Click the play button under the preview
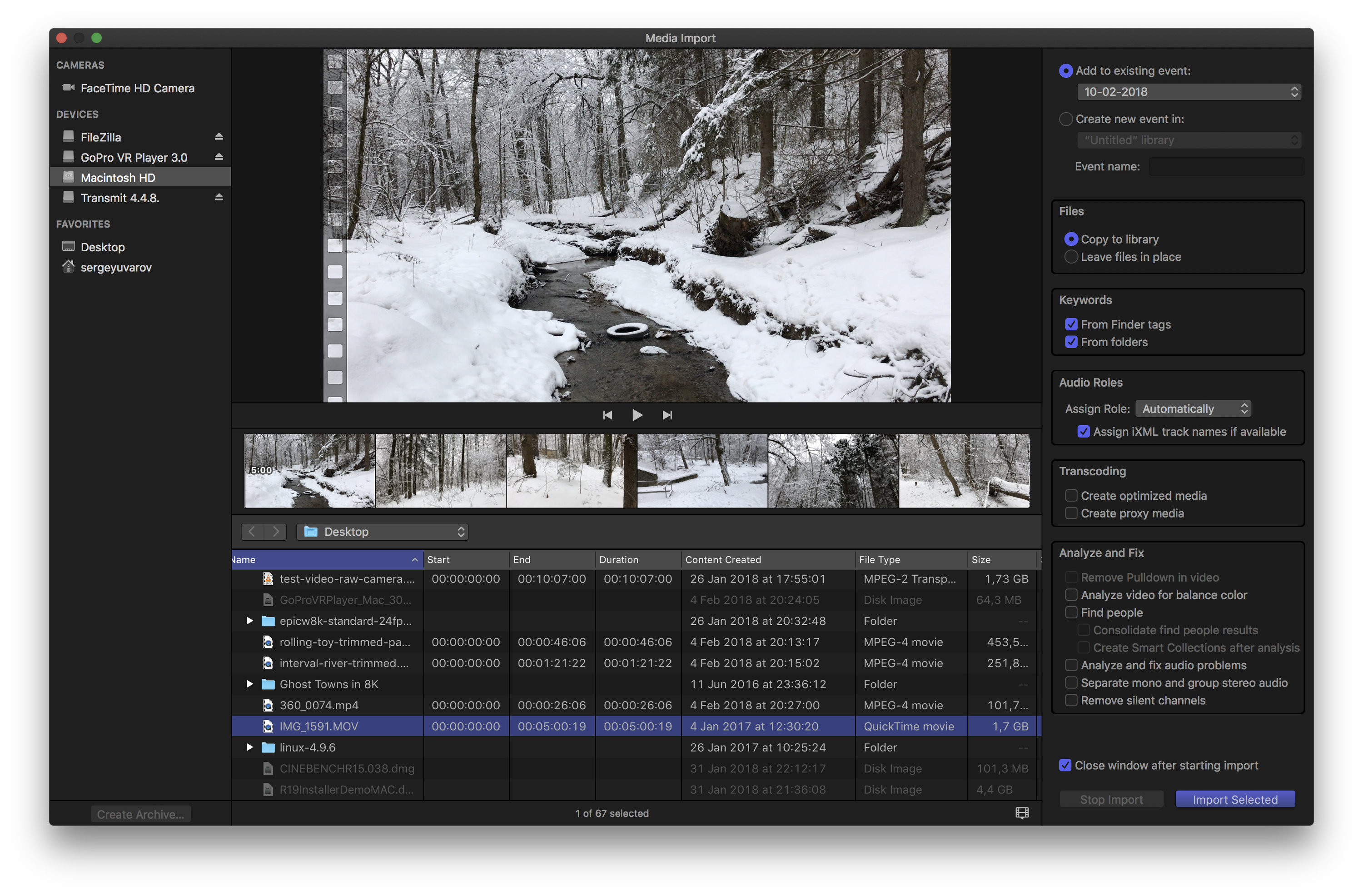The image size is (1363, 896). (x=637, y=415)
